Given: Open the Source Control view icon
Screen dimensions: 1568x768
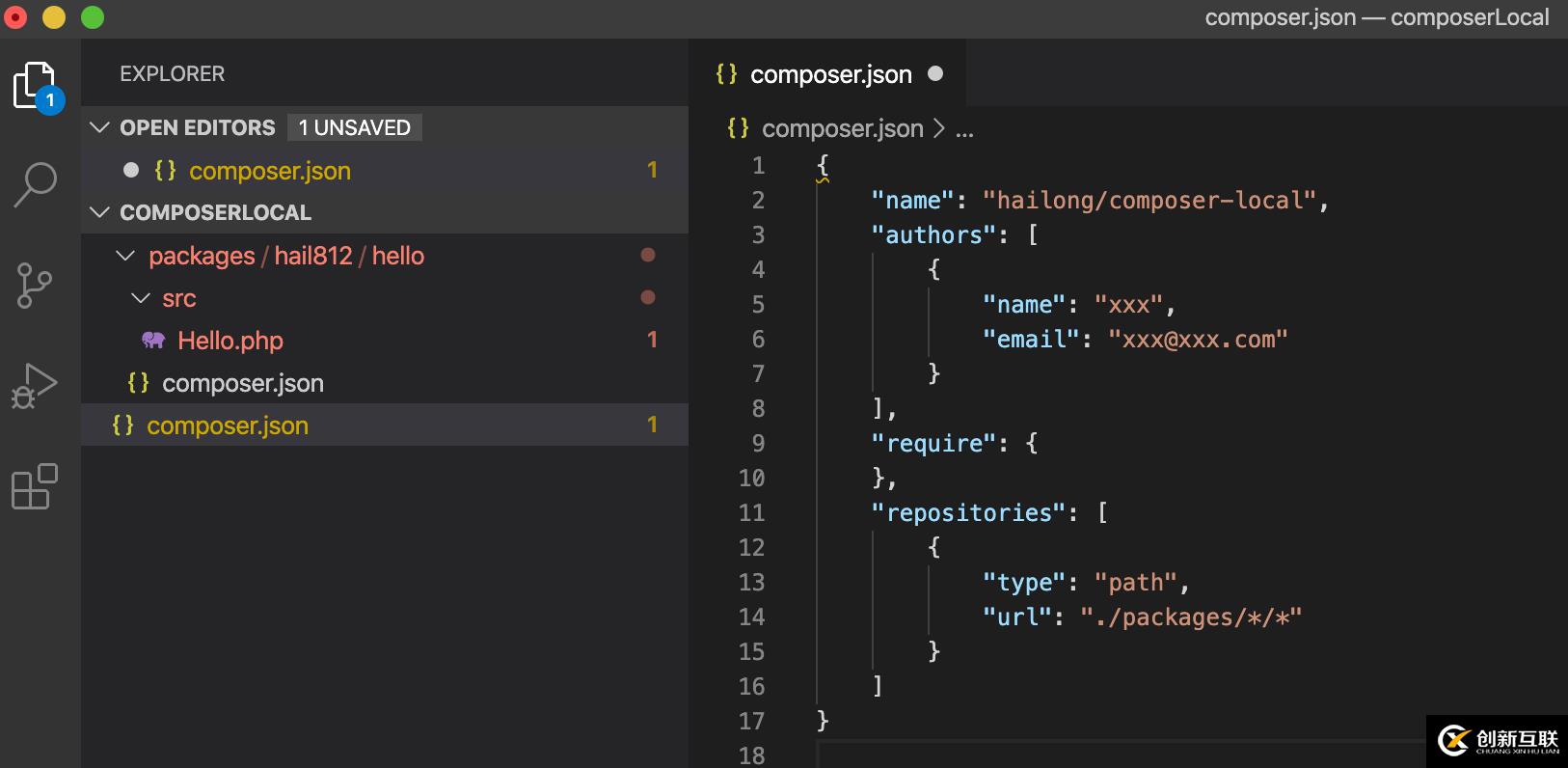Looking at the screenshot, I should click(x=35, y=286).
